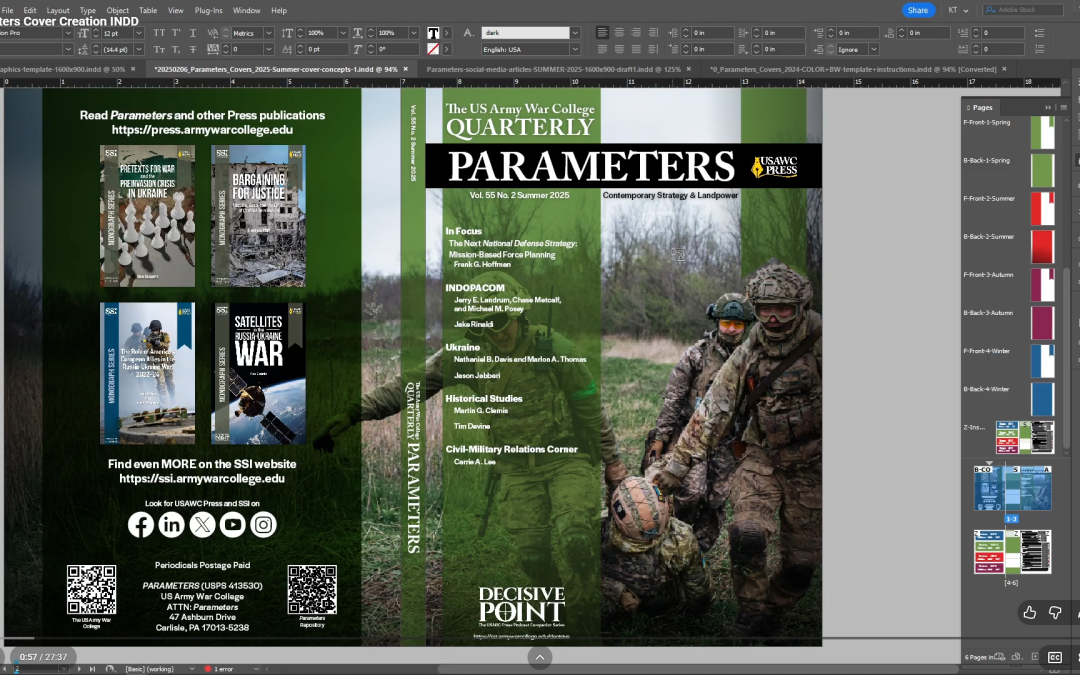Screen dimensions: 1080x675
Task: Click the Strikethrough formatting icon
Action: pyautogui.click(x=193, y=50)
